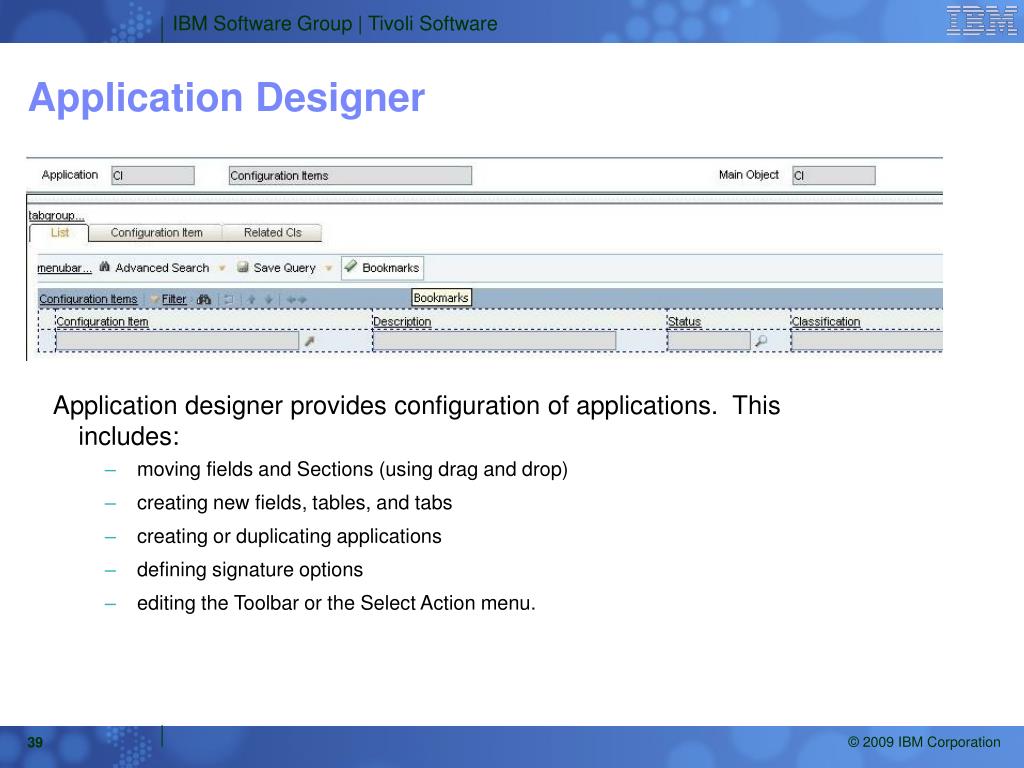Click the "© 2009 IBM Corporation" footer text

tap(923, 742)
